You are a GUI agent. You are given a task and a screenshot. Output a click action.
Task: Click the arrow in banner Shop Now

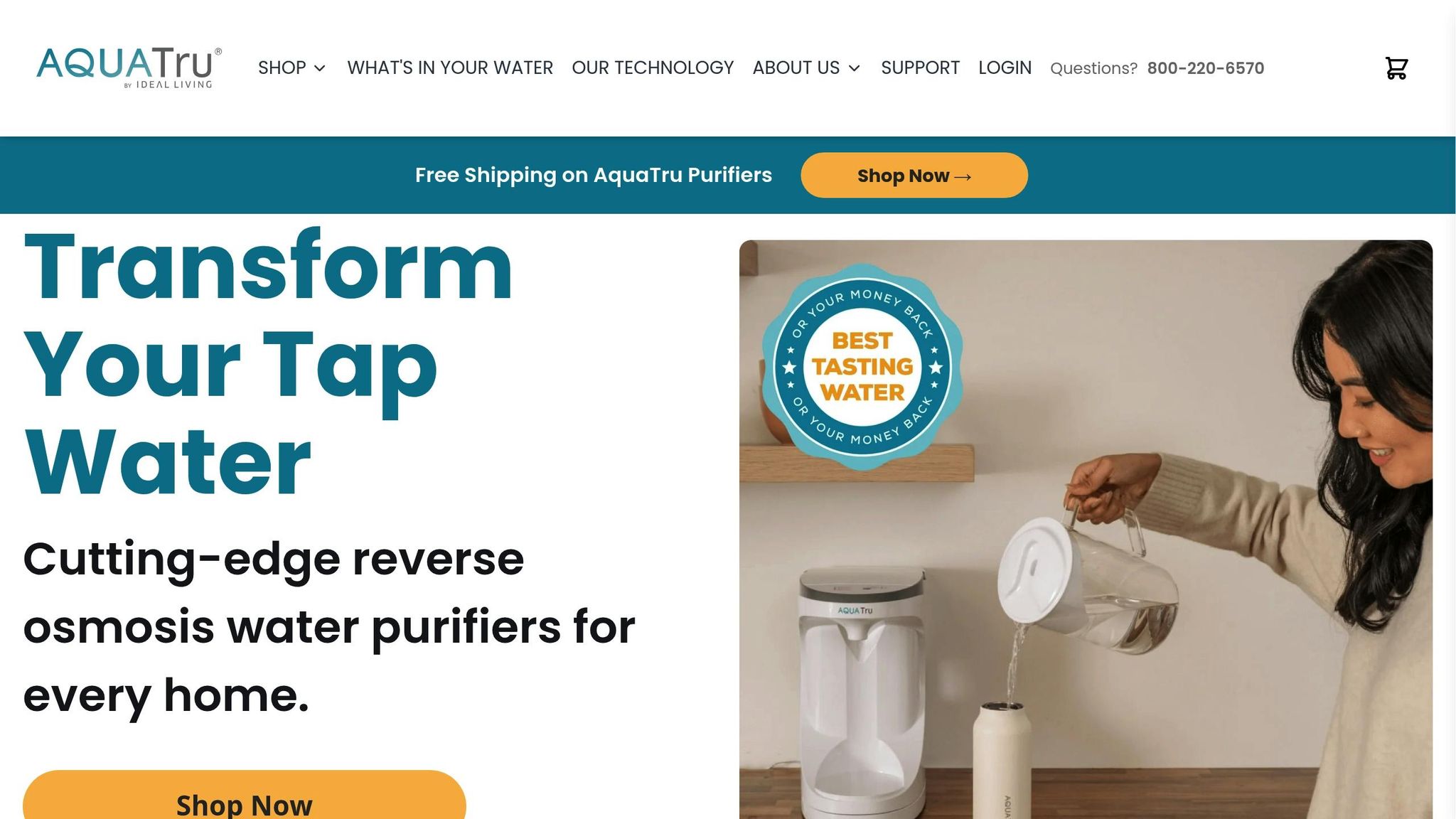coord(963,176)
